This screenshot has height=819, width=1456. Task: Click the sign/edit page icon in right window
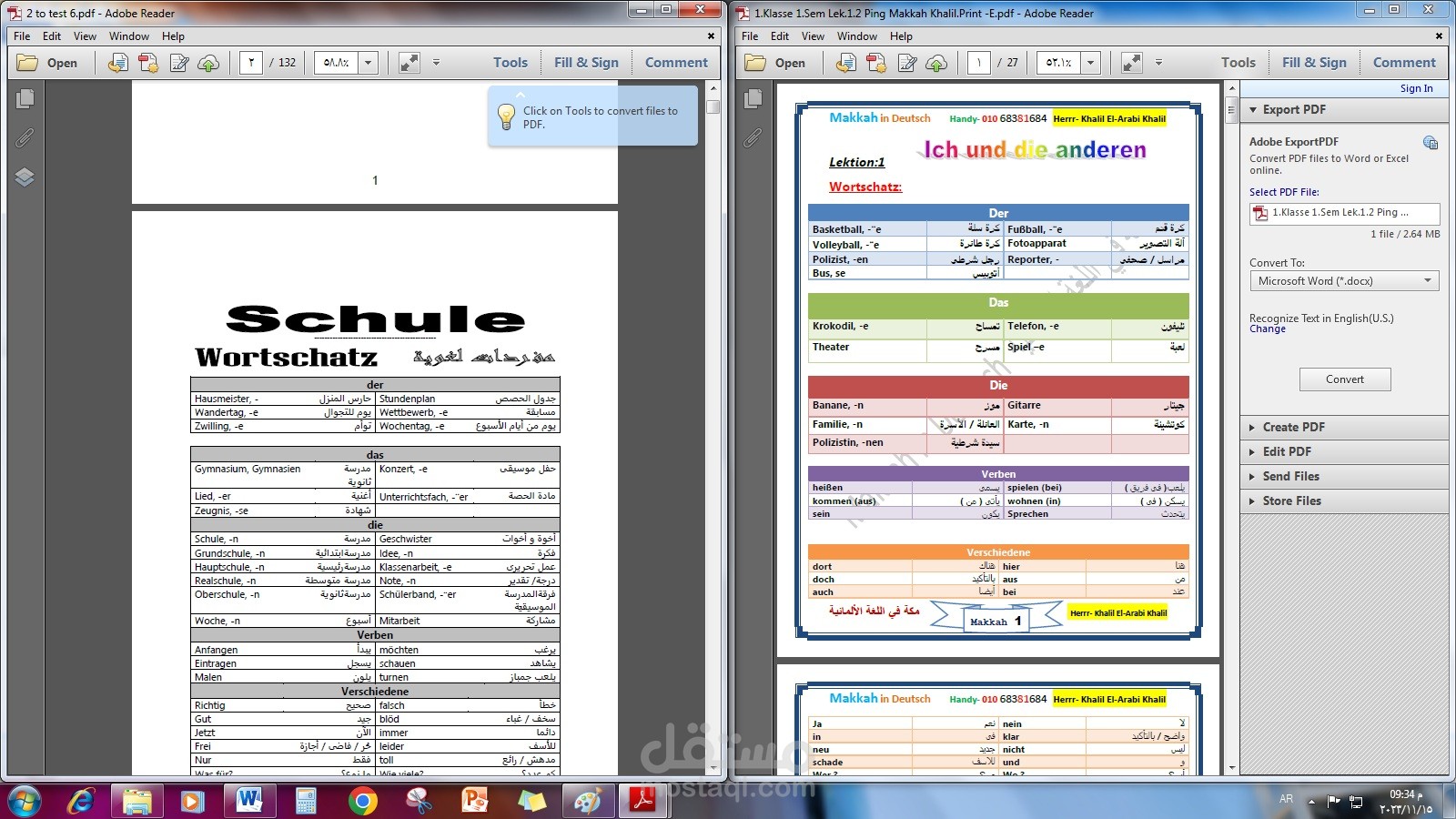(907, 63)
